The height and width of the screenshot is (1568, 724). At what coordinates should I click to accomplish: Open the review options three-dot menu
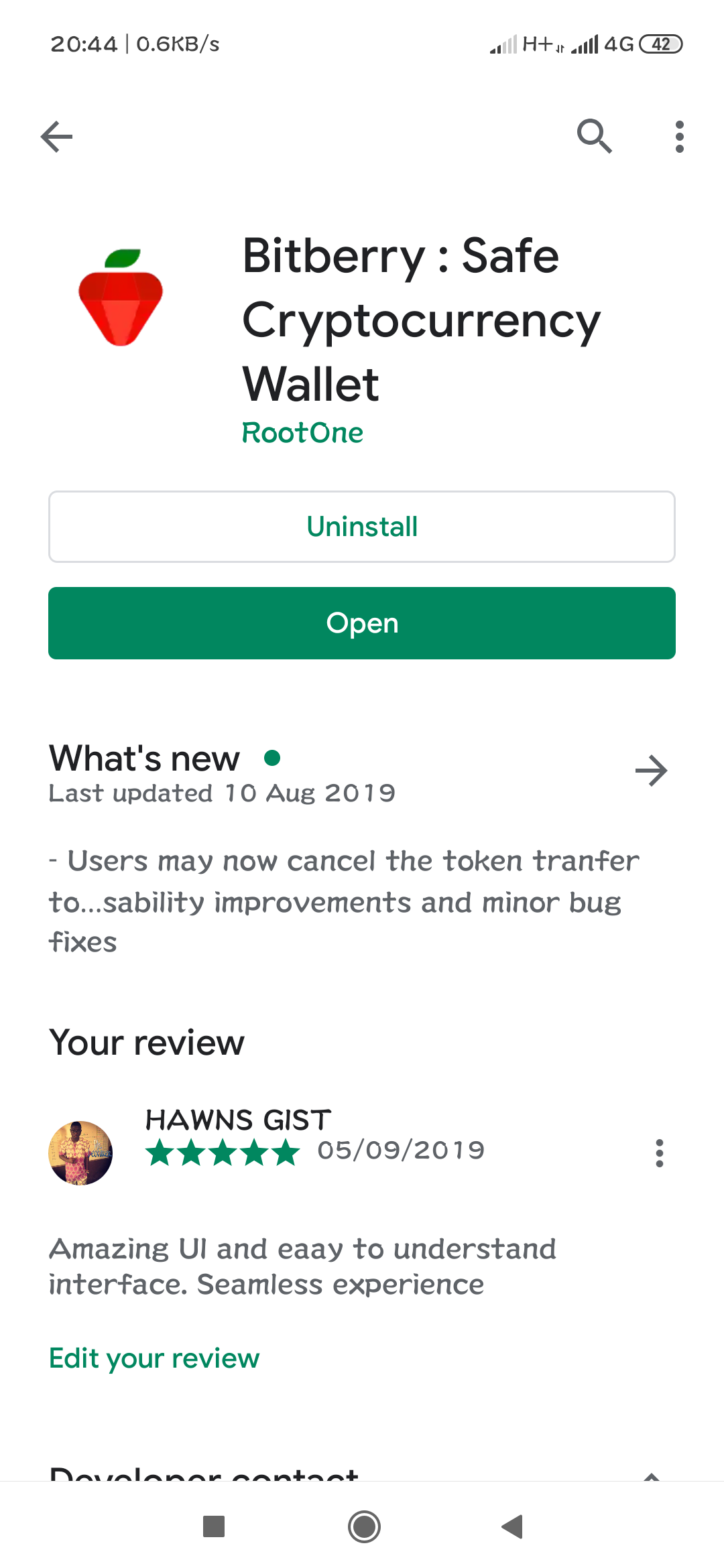(x=660, y=1153)
